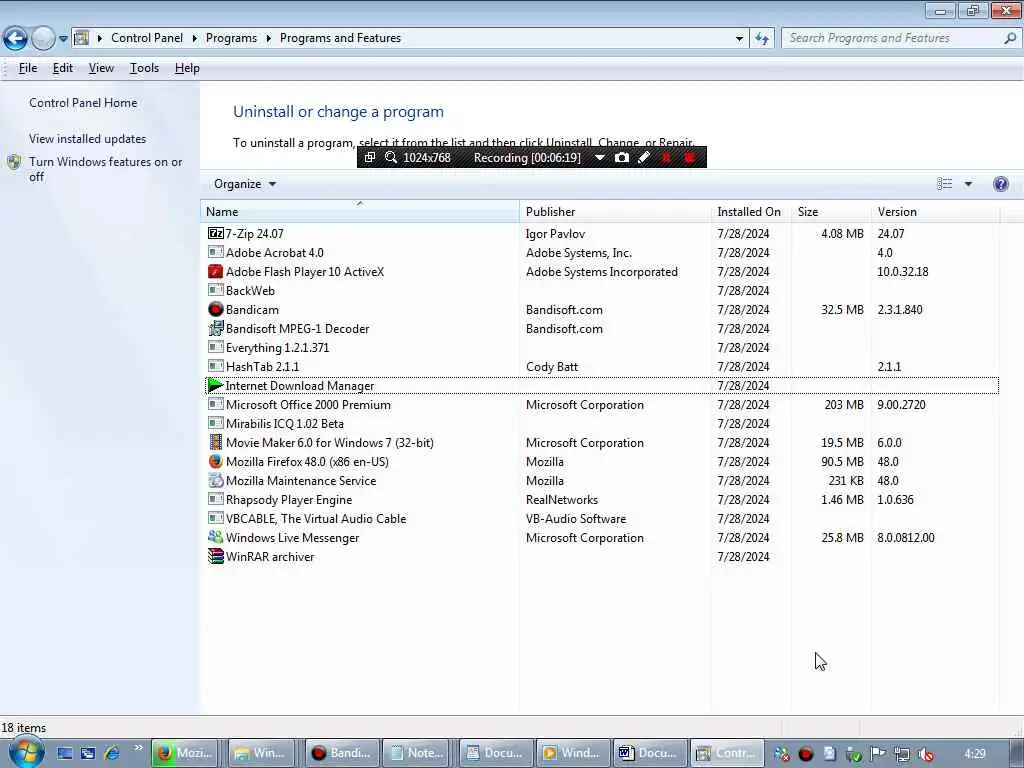Select the BackWeb row

pos(602,290)
